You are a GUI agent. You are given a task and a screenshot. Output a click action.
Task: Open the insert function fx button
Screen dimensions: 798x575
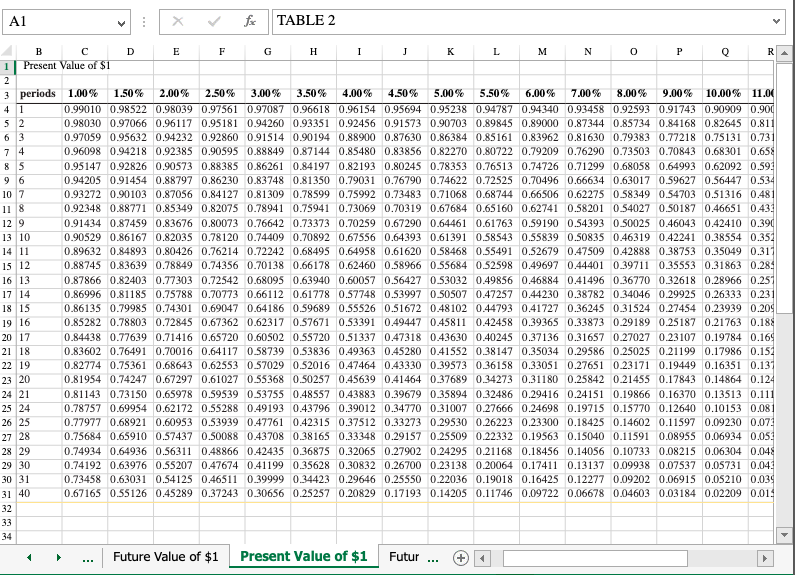coord(250,21)
